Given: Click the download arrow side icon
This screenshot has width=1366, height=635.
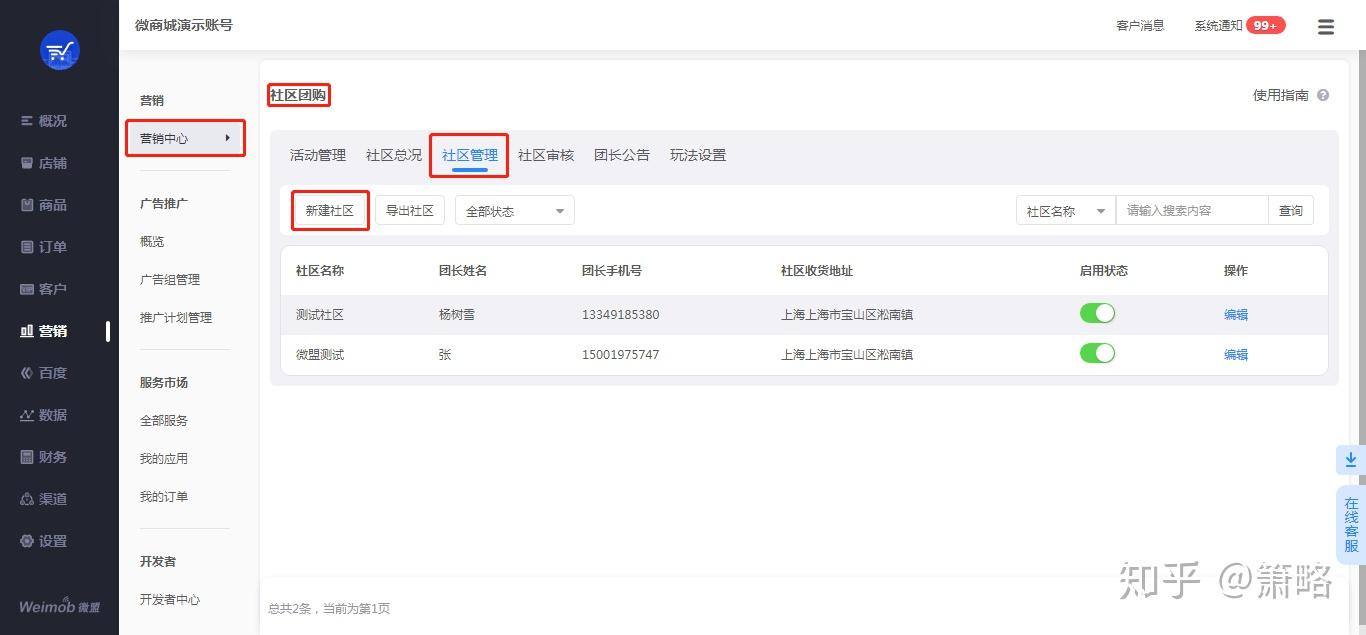Looking at the screenshot, I should point(1351,460).
